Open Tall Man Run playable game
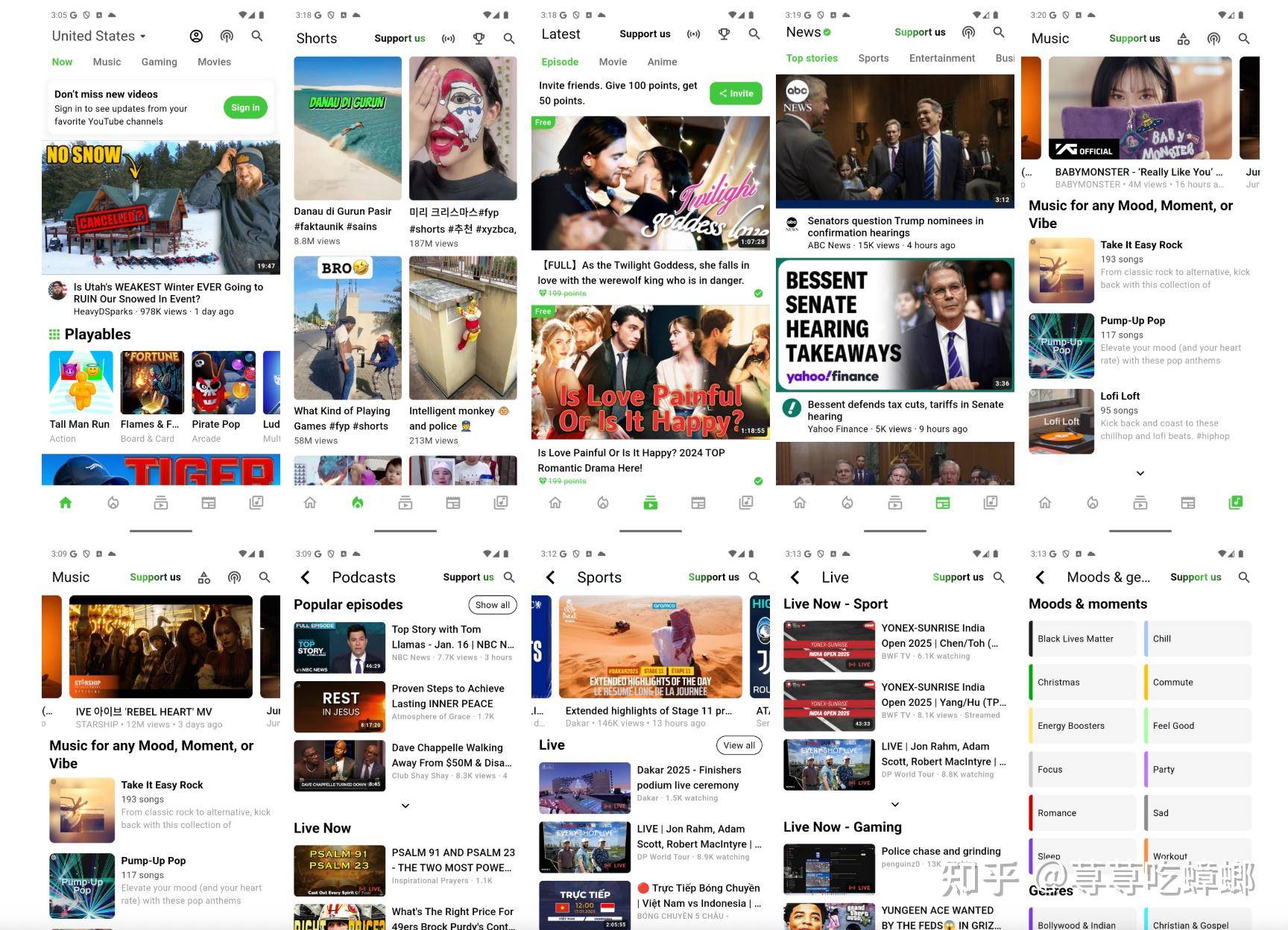 tap(80, 396)
